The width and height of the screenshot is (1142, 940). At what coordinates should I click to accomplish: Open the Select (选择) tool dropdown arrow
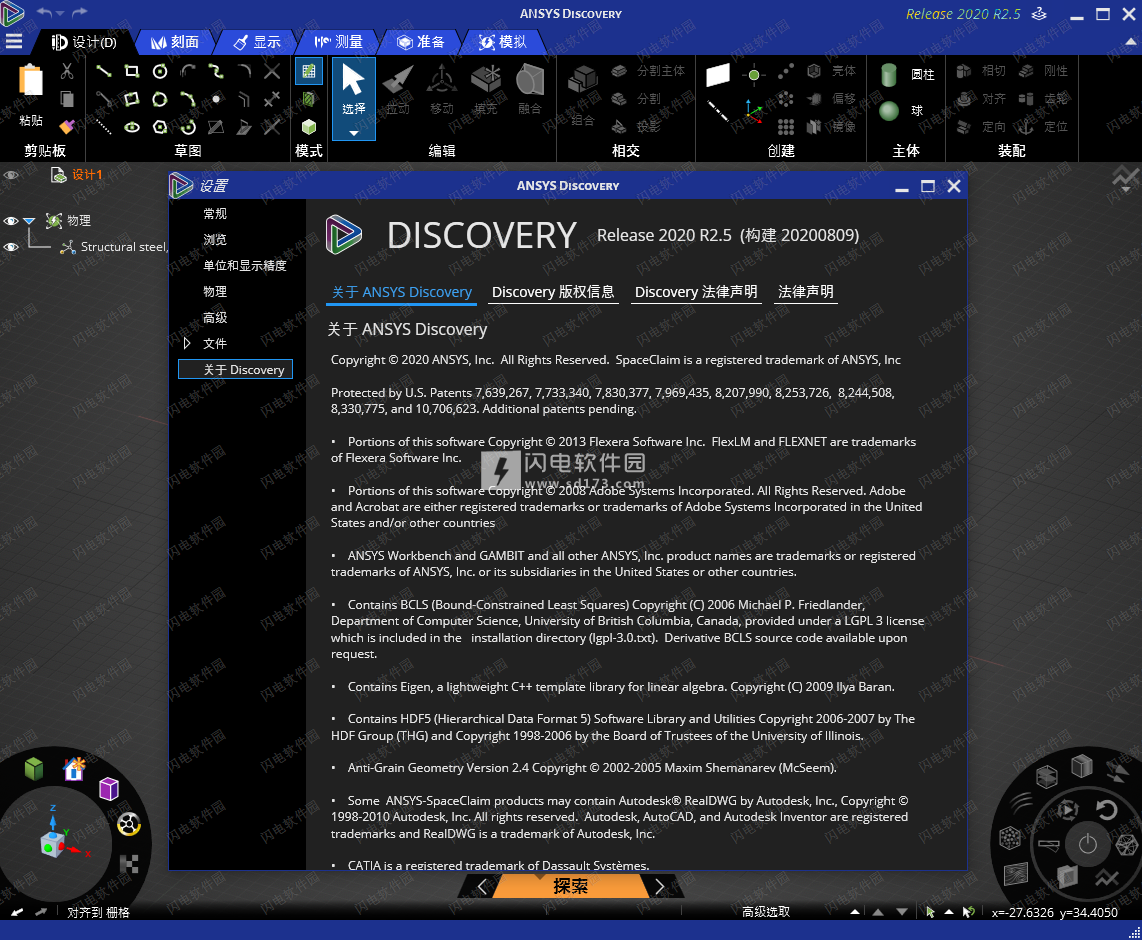pyautogui.click(x=354, y=133)
